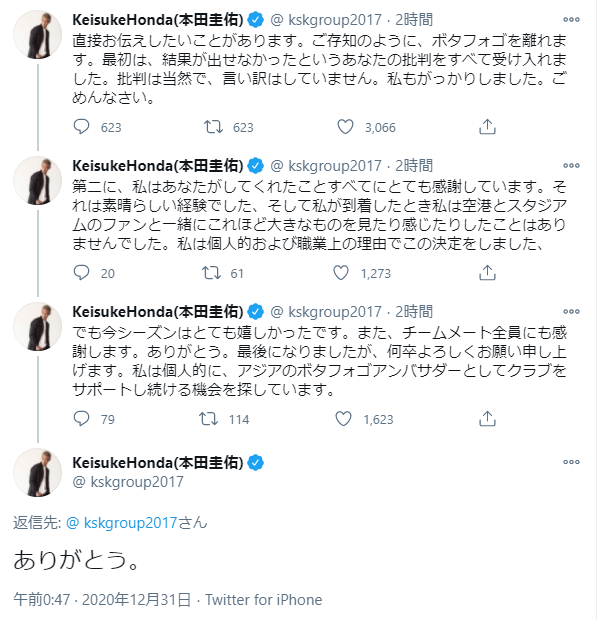Share the second tweet in the thread
The image size is (597, 620).
point(487,273)
